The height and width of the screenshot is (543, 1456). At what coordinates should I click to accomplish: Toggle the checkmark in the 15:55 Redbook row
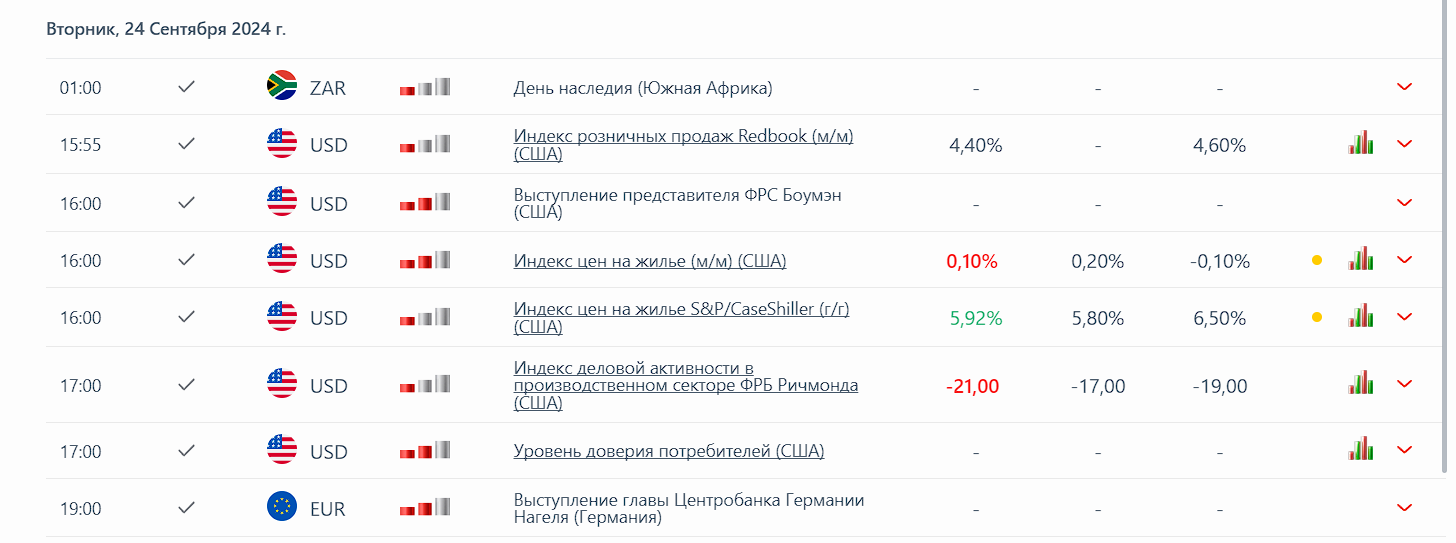pos(186,144)
